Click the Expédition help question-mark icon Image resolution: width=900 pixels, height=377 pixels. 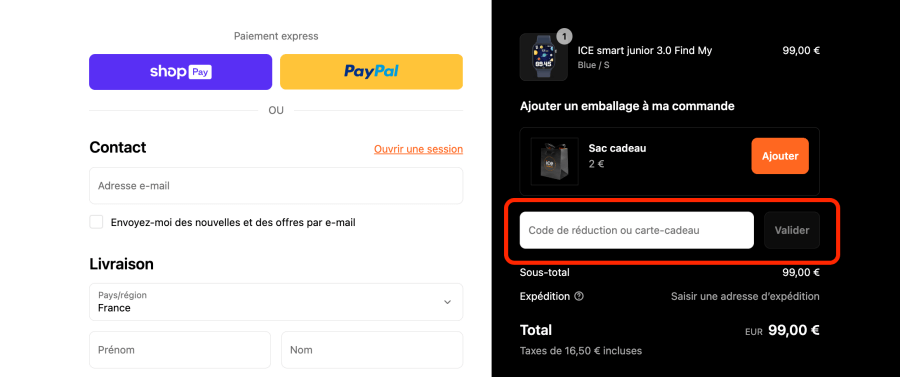coord(579,297)
